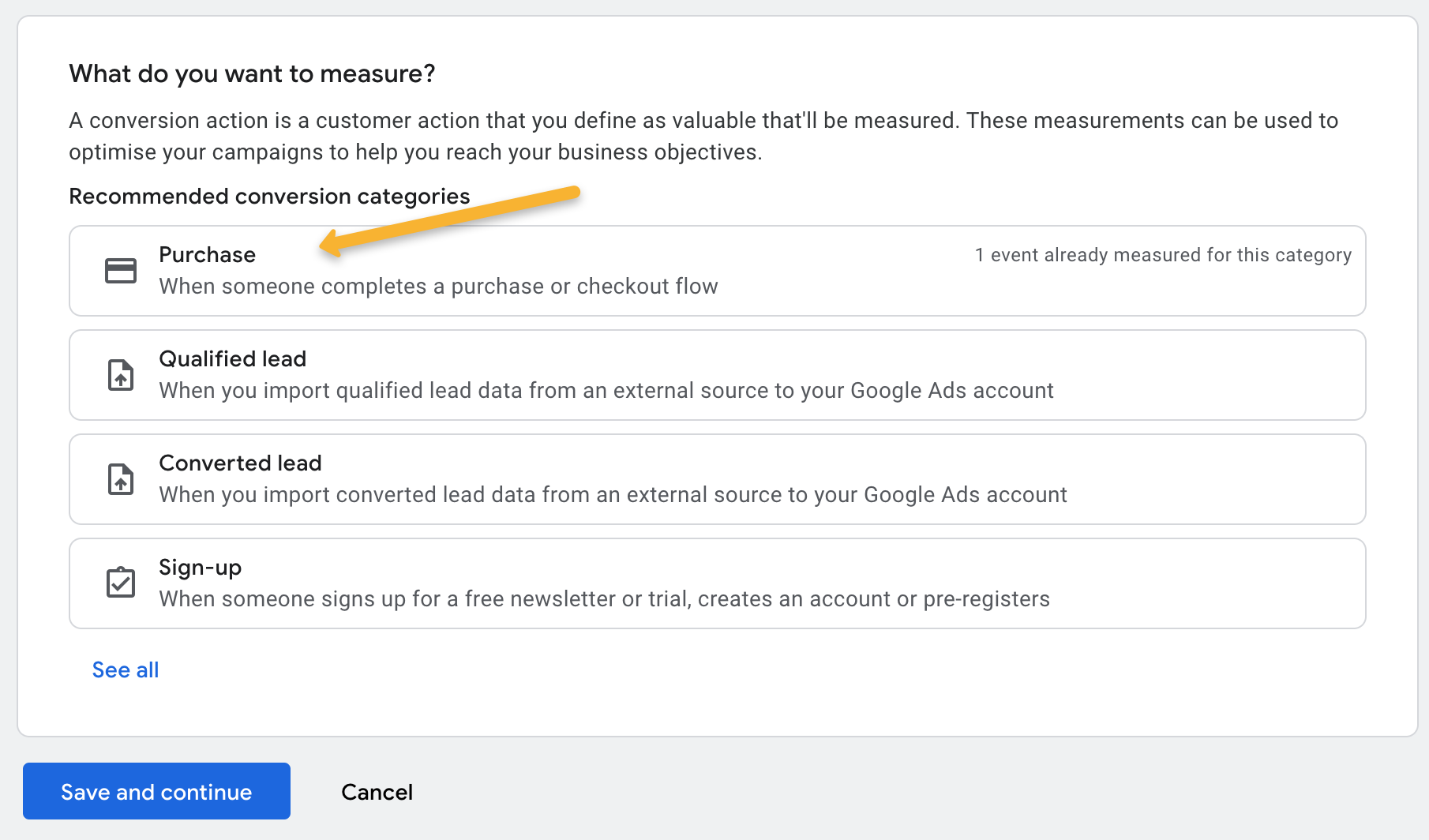
Task: Click the orange arrow pointing at Purchase
Action: [450, 221]
